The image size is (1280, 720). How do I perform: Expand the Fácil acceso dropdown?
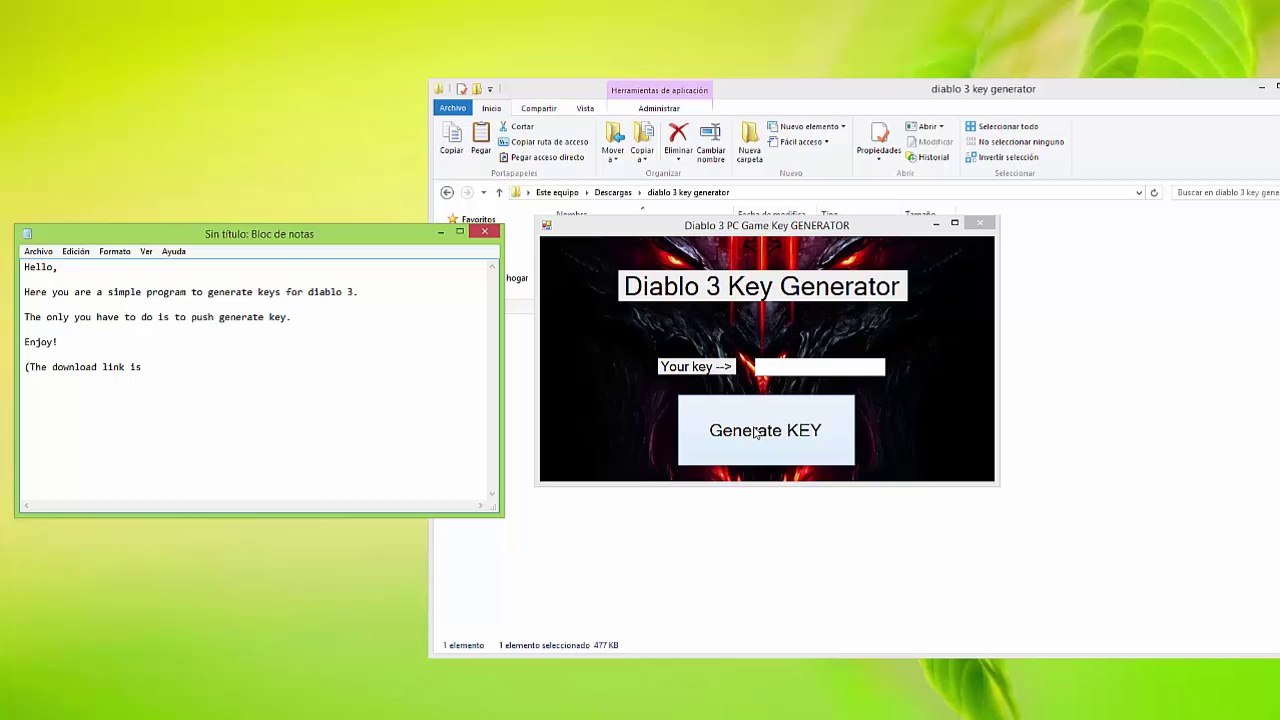tap(799, 142)
